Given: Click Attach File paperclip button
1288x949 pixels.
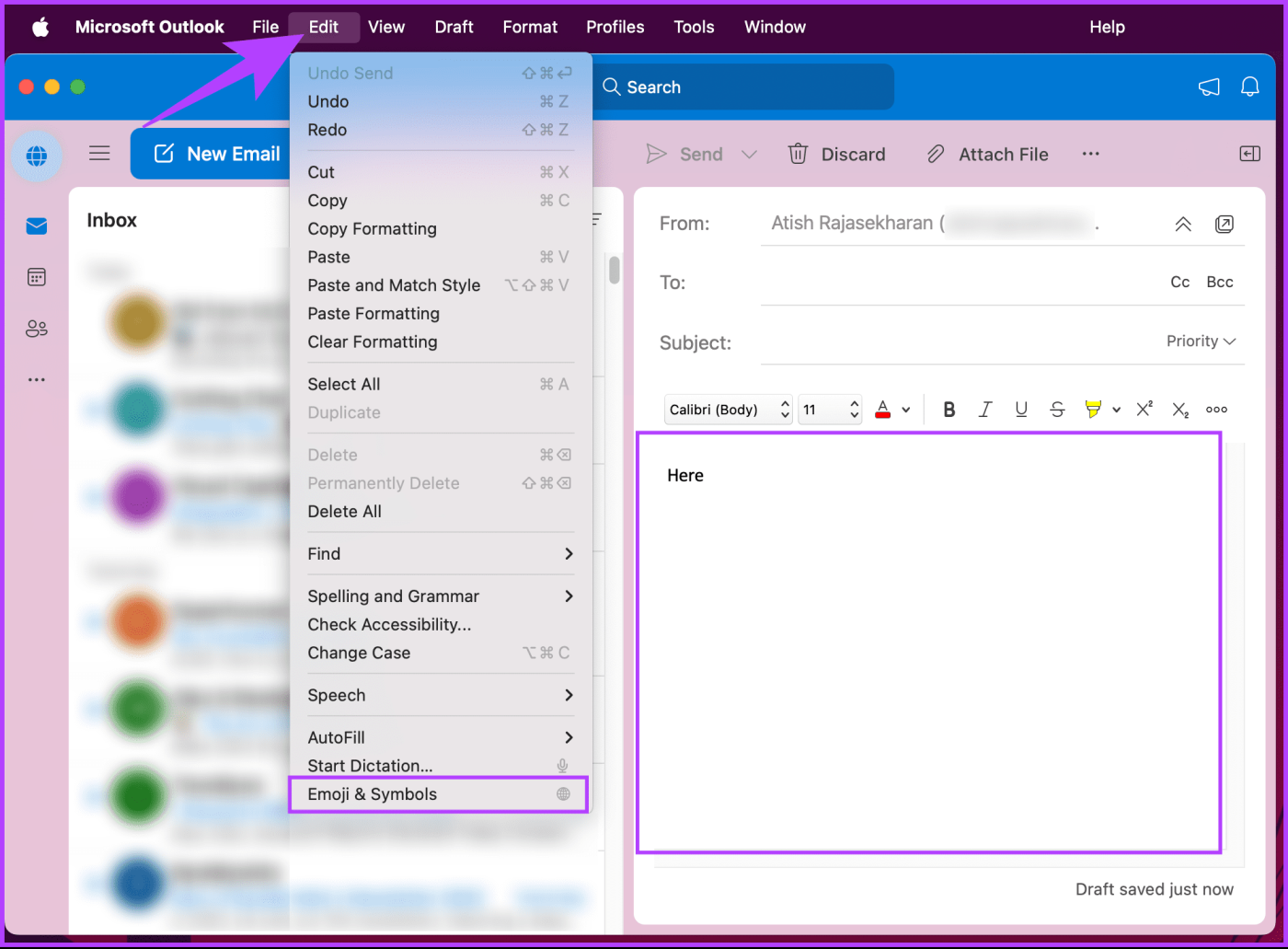Looking at the screenshot, I should coord(987,154).
